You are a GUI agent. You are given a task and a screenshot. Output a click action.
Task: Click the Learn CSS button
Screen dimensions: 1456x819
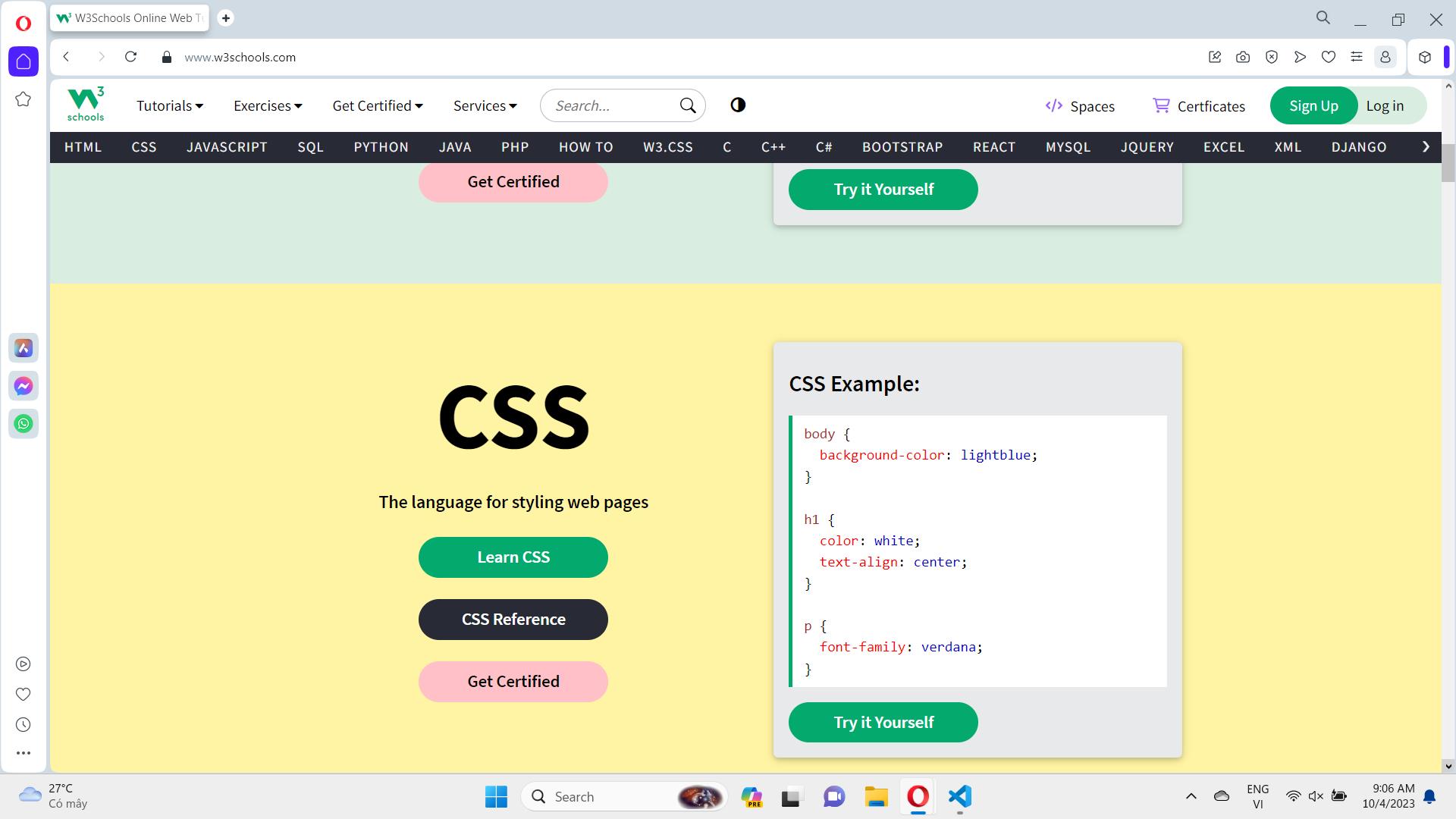tap(513, 557)
